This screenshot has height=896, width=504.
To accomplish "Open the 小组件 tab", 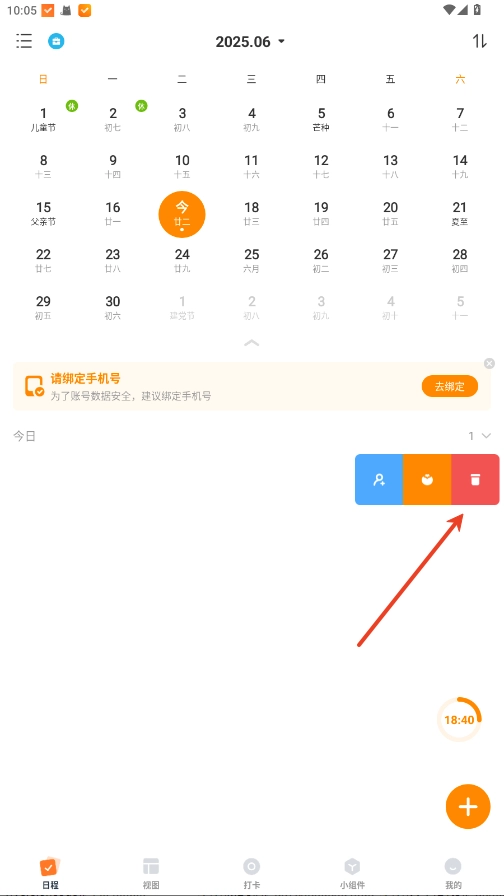I will [x=352, y=873].
